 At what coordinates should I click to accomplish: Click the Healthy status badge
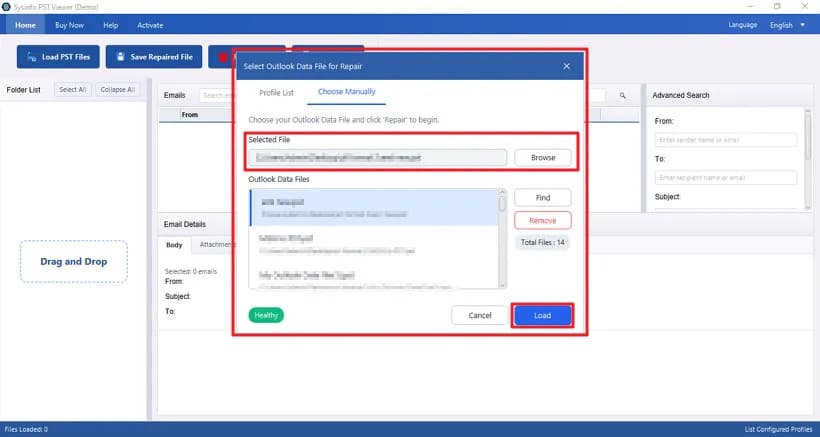266,315
